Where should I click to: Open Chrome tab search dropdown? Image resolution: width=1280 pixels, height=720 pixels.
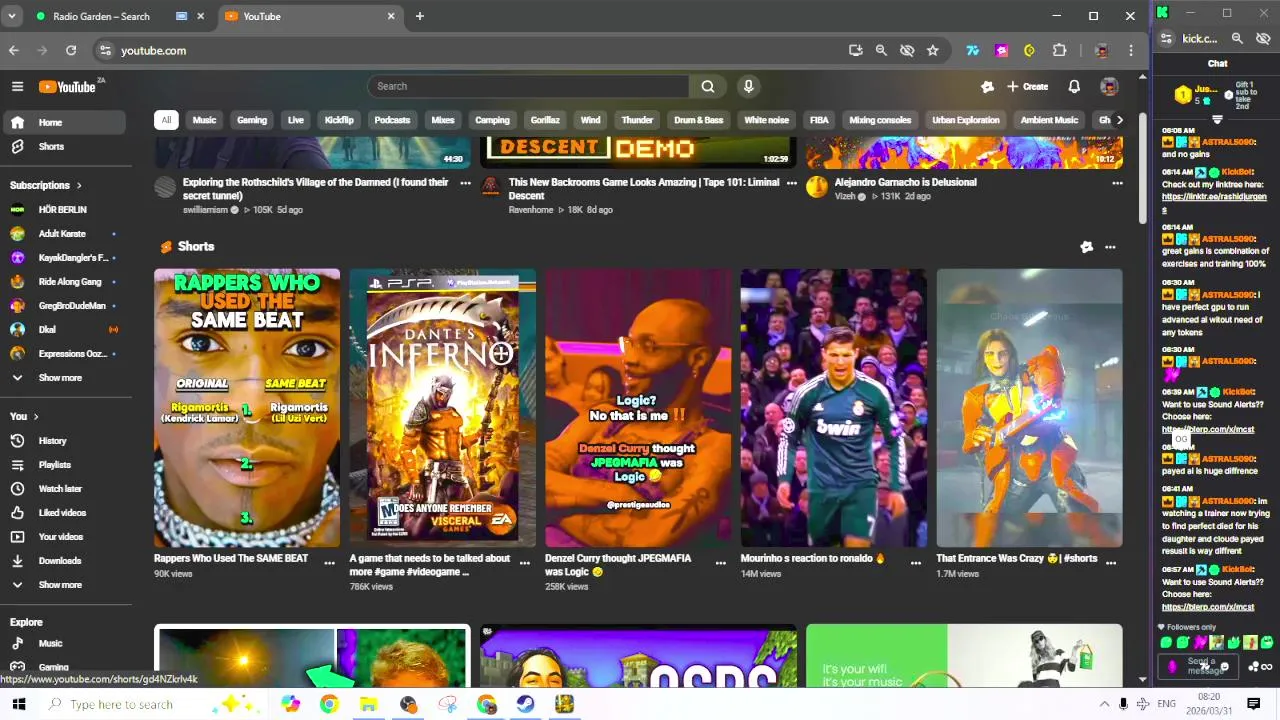12,16
